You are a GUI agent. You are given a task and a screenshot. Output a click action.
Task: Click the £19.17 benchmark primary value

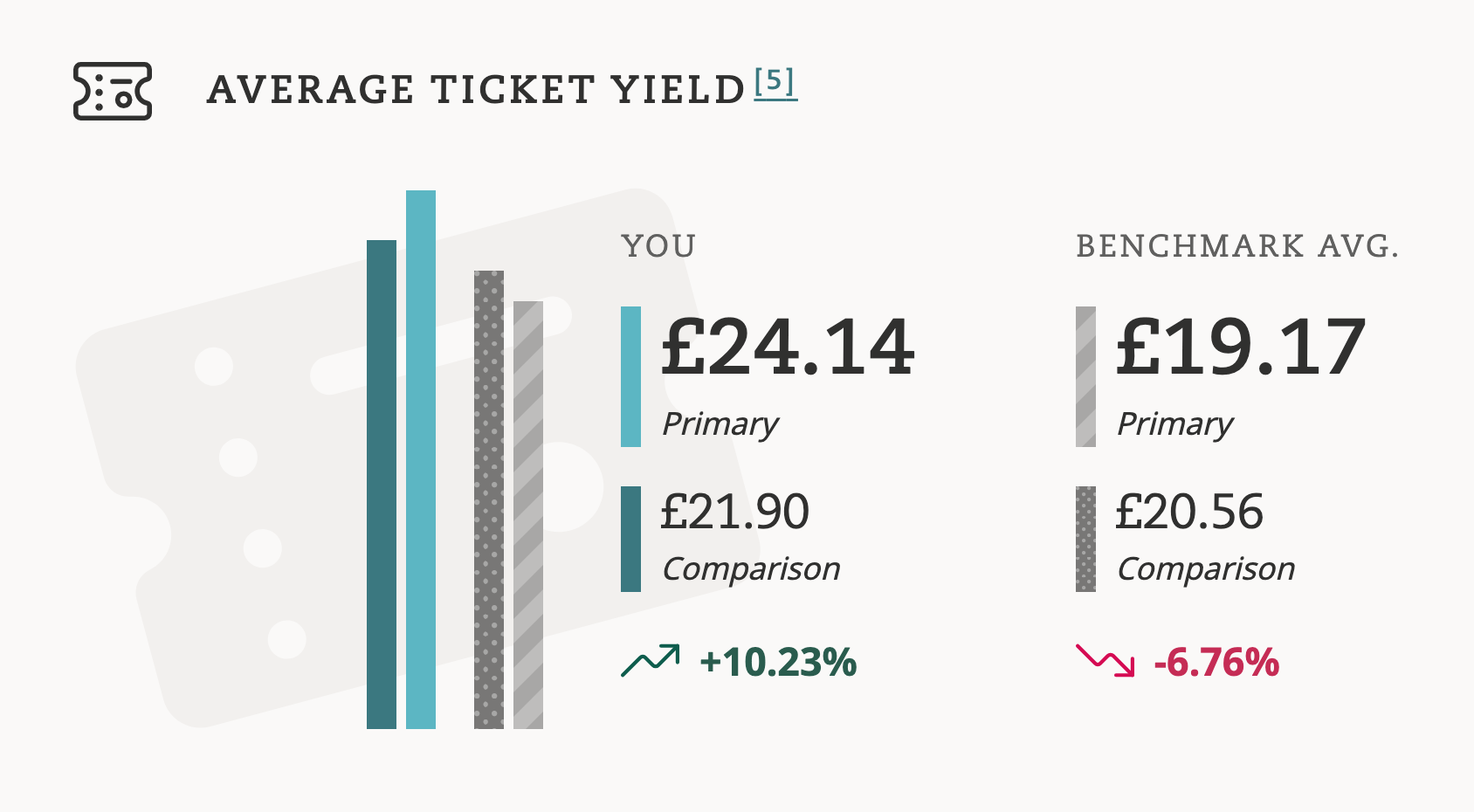(x=1241, y=348)
